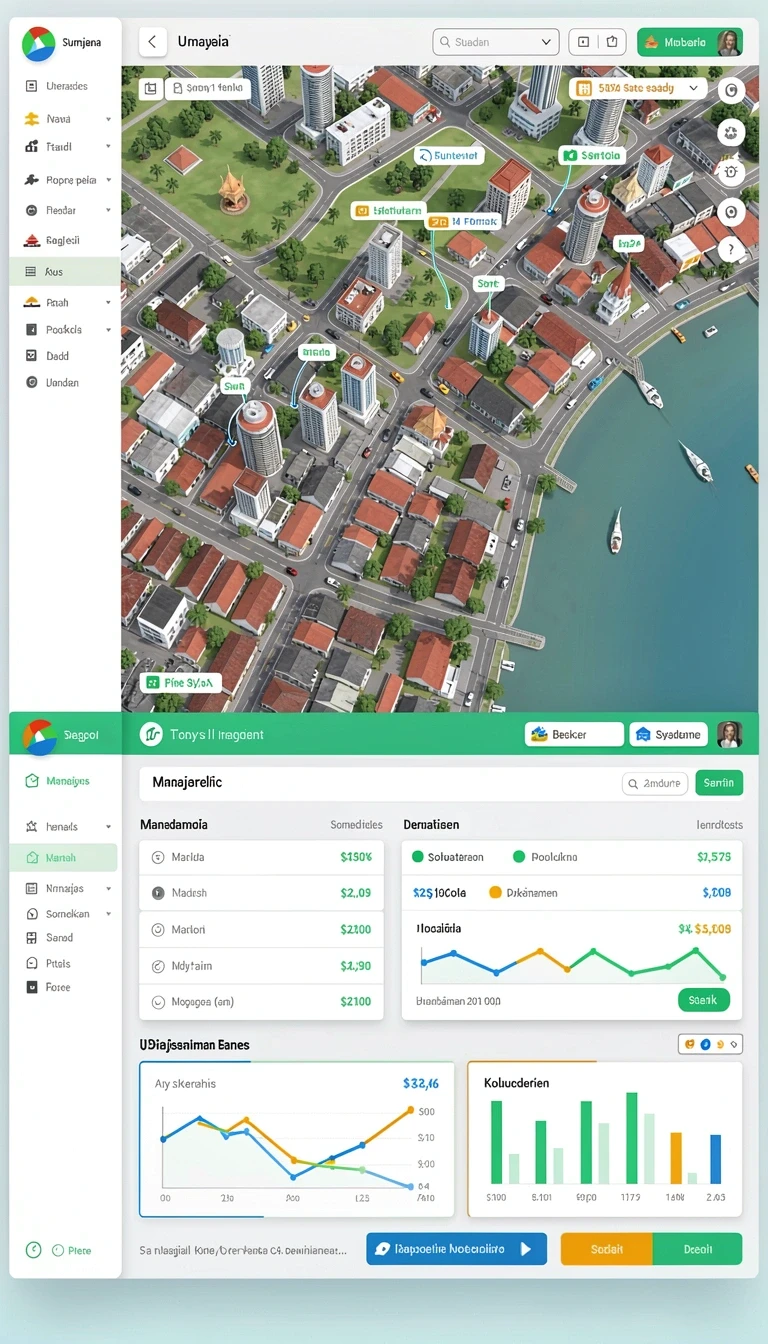This screenshot has width=768, height=1344.
Task: Click the share icon in top toolbar
Action: click(612, 42)
